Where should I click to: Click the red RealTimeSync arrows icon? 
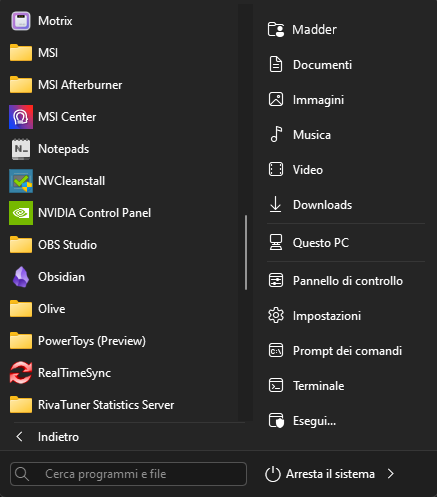coord(21,373)
